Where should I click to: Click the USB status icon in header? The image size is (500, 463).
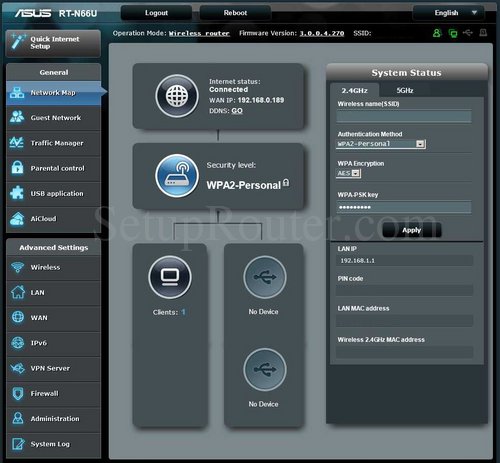pos(468,33)
